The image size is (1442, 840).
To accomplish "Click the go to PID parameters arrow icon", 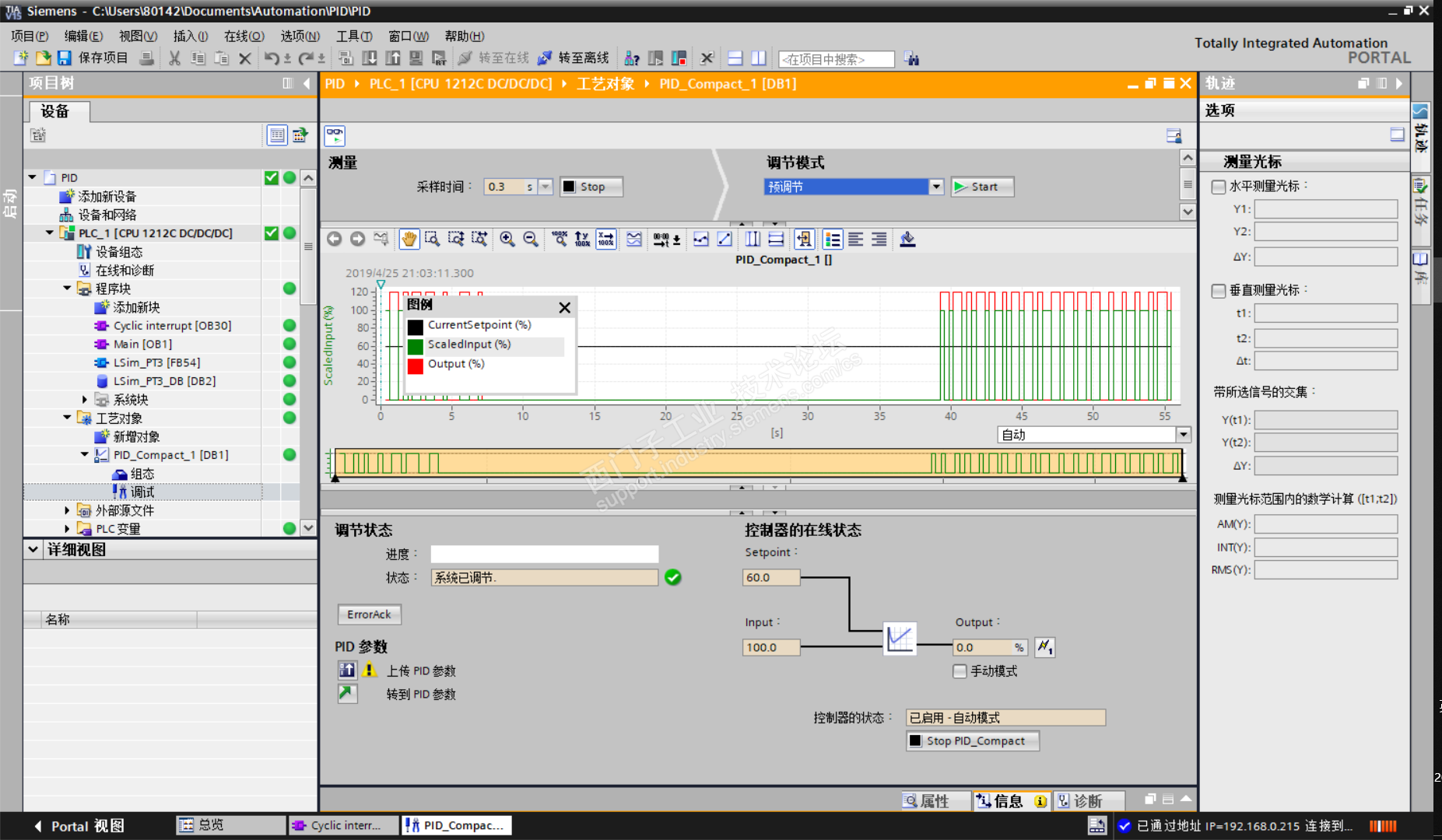I will (347, 694).
